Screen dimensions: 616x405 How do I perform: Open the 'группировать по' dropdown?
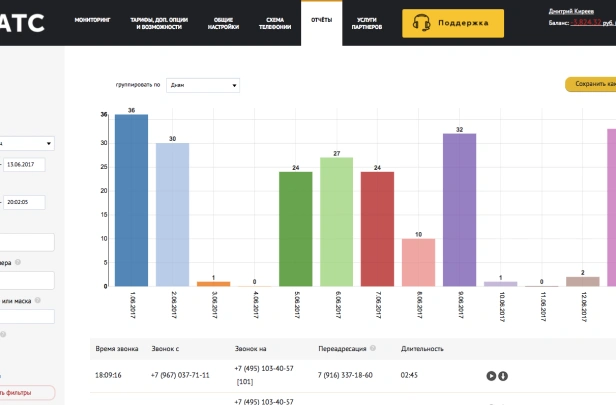tap(203, 85)
